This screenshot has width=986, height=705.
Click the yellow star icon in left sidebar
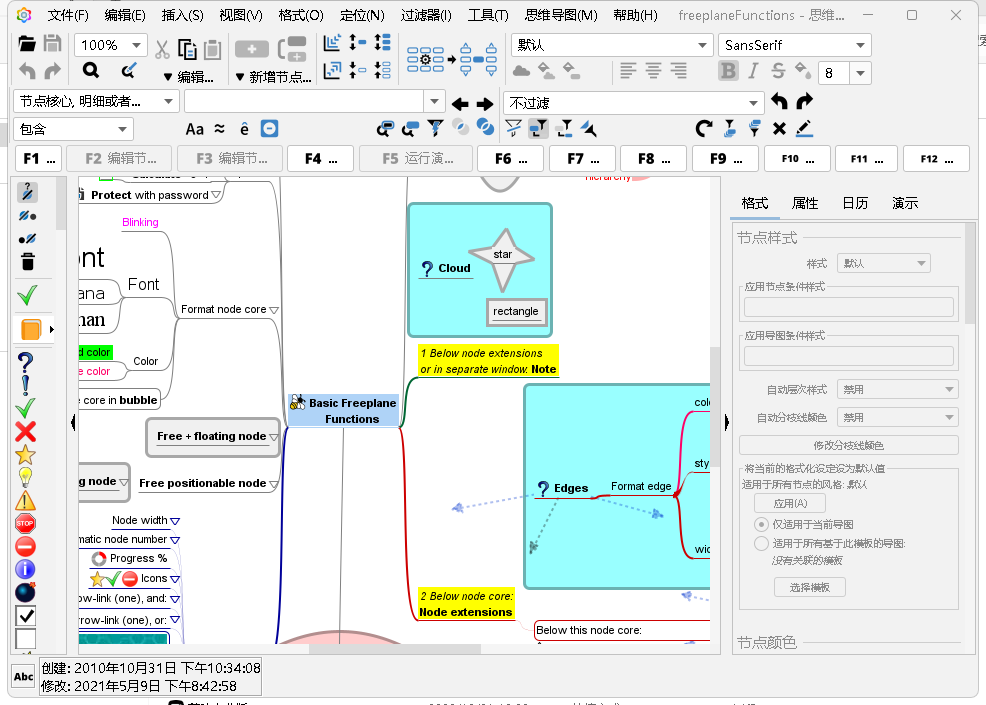click(26, 454)
